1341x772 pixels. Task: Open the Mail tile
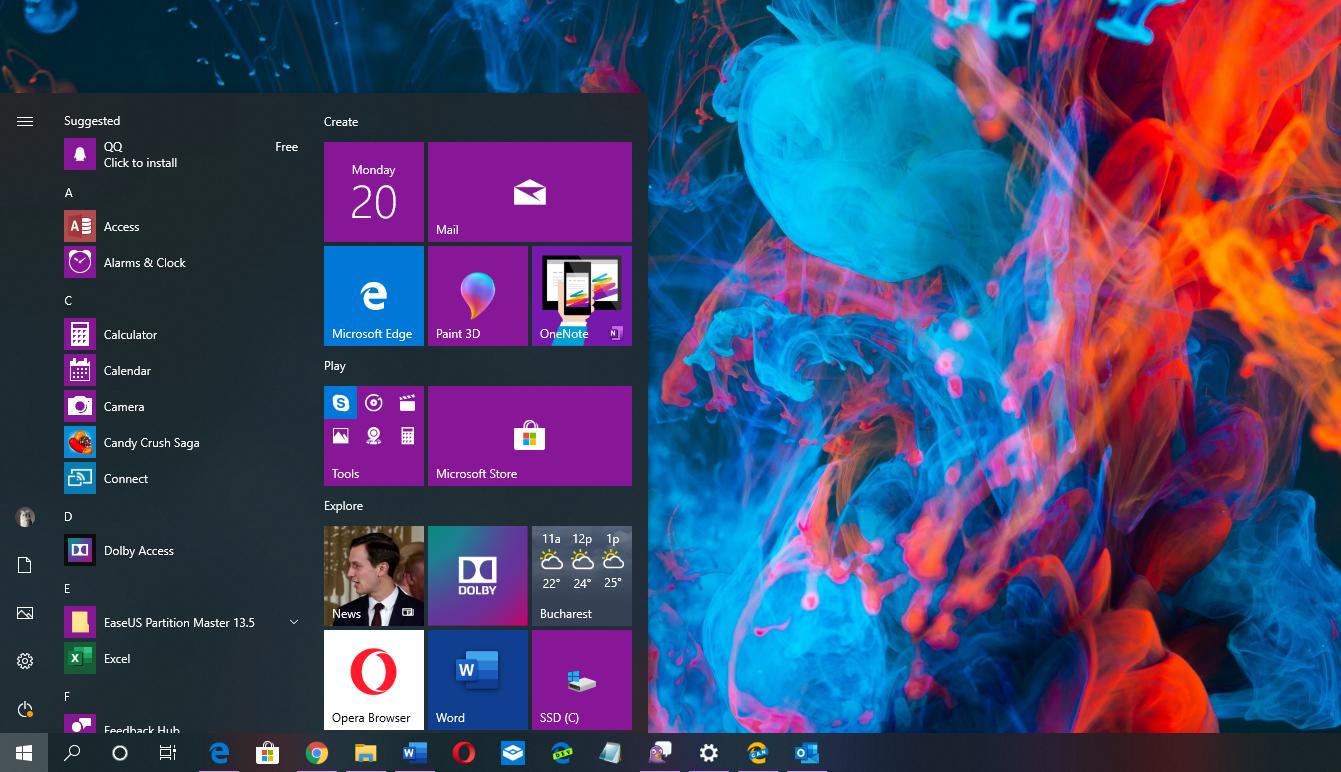coord(529,192)
